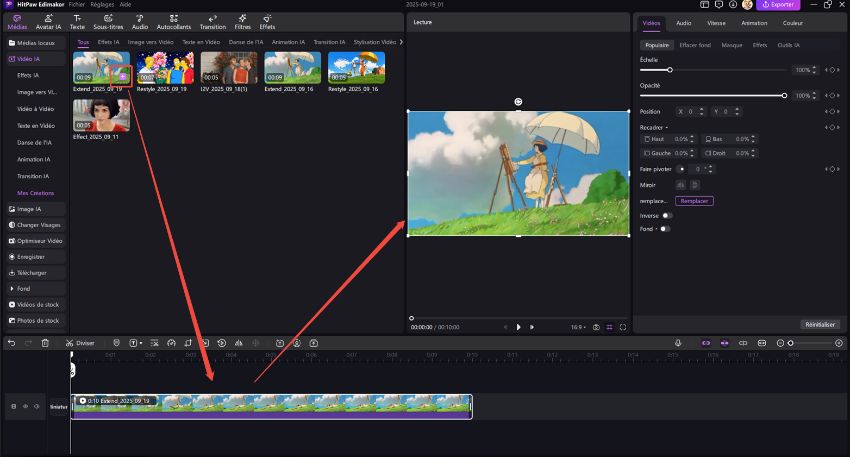The image size is (850, 457).
Task: Switch to the Couleur tab
Action: click(793, 23)
